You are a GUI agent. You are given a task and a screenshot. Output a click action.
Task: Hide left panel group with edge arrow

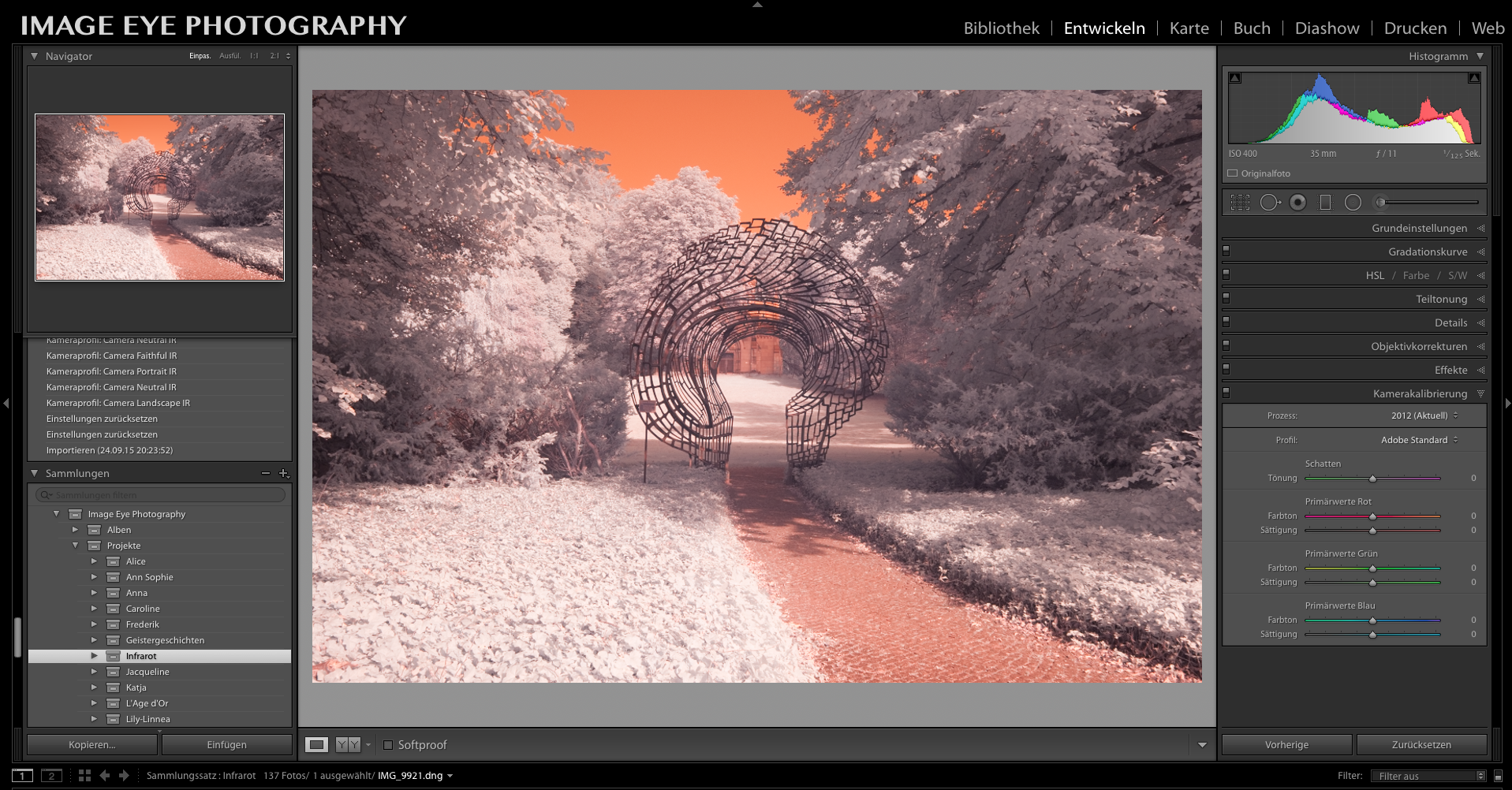6,403
